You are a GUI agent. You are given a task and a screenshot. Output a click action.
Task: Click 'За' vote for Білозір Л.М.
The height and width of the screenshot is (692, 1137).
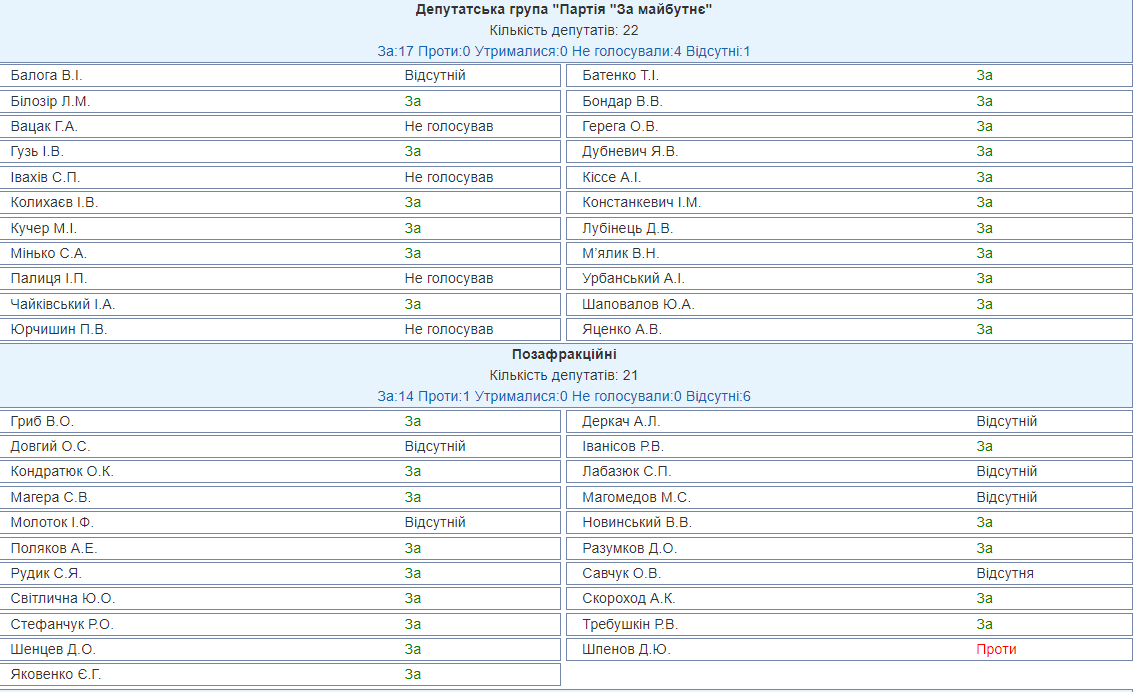[413, 102]
